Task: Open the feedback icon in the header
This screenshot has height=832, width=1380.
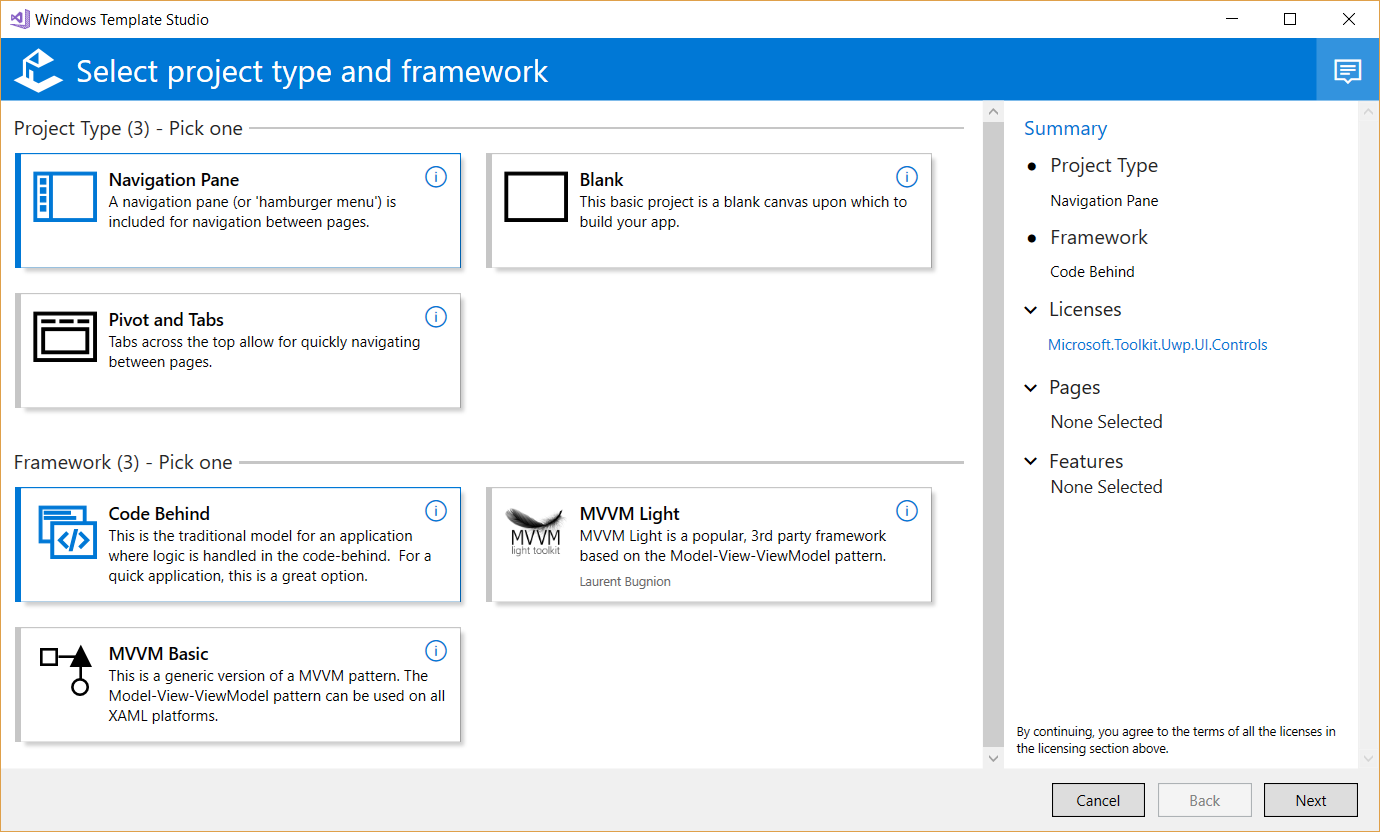Action: tap(1347, 70)
